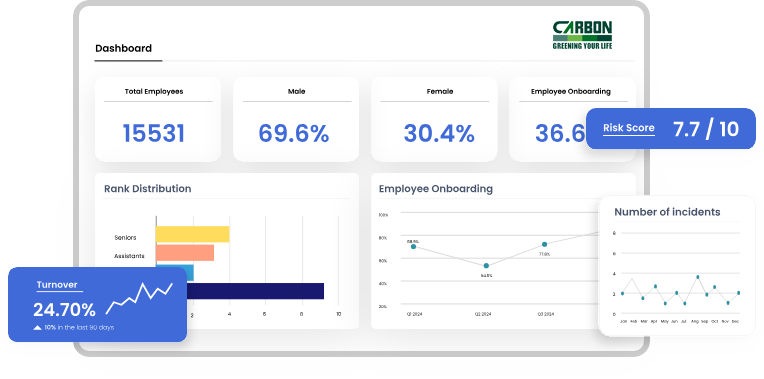
Task: Click the 10 tick on Rank Distribution axis
Action: (x=339, y=314)
